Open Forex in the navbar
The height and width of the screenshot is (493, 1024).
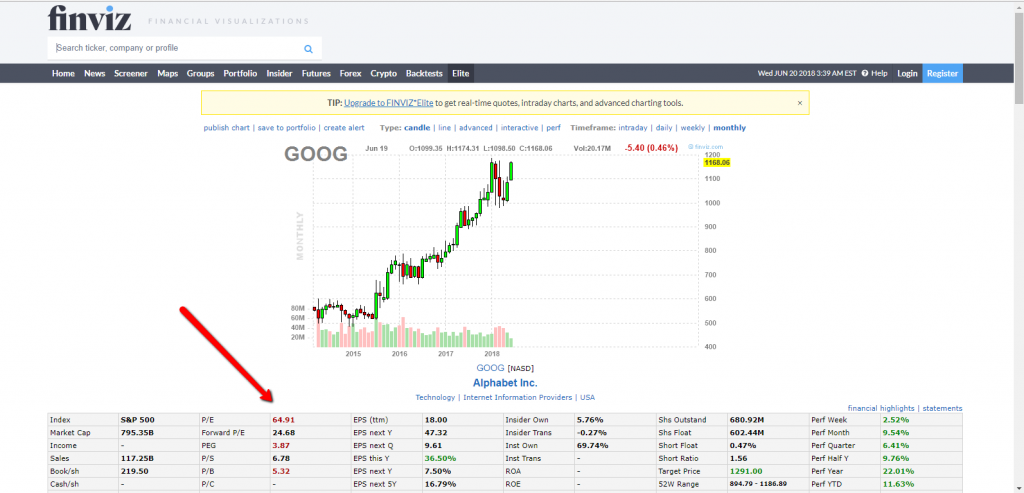pyautogui.click(x=351, y=74)
